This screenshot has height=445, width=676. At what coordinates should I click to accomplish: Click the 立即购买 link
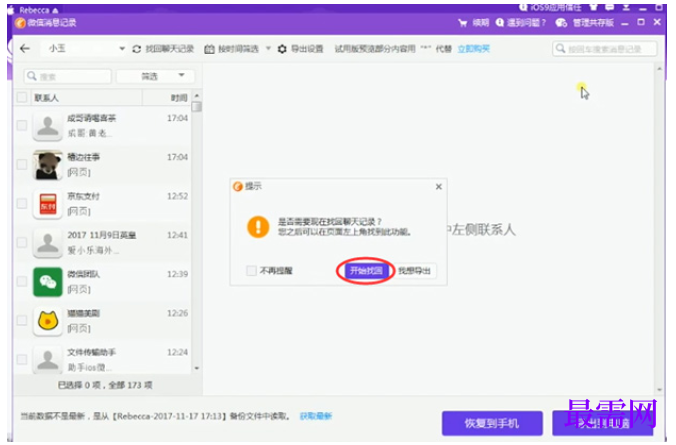coord(473,49)
